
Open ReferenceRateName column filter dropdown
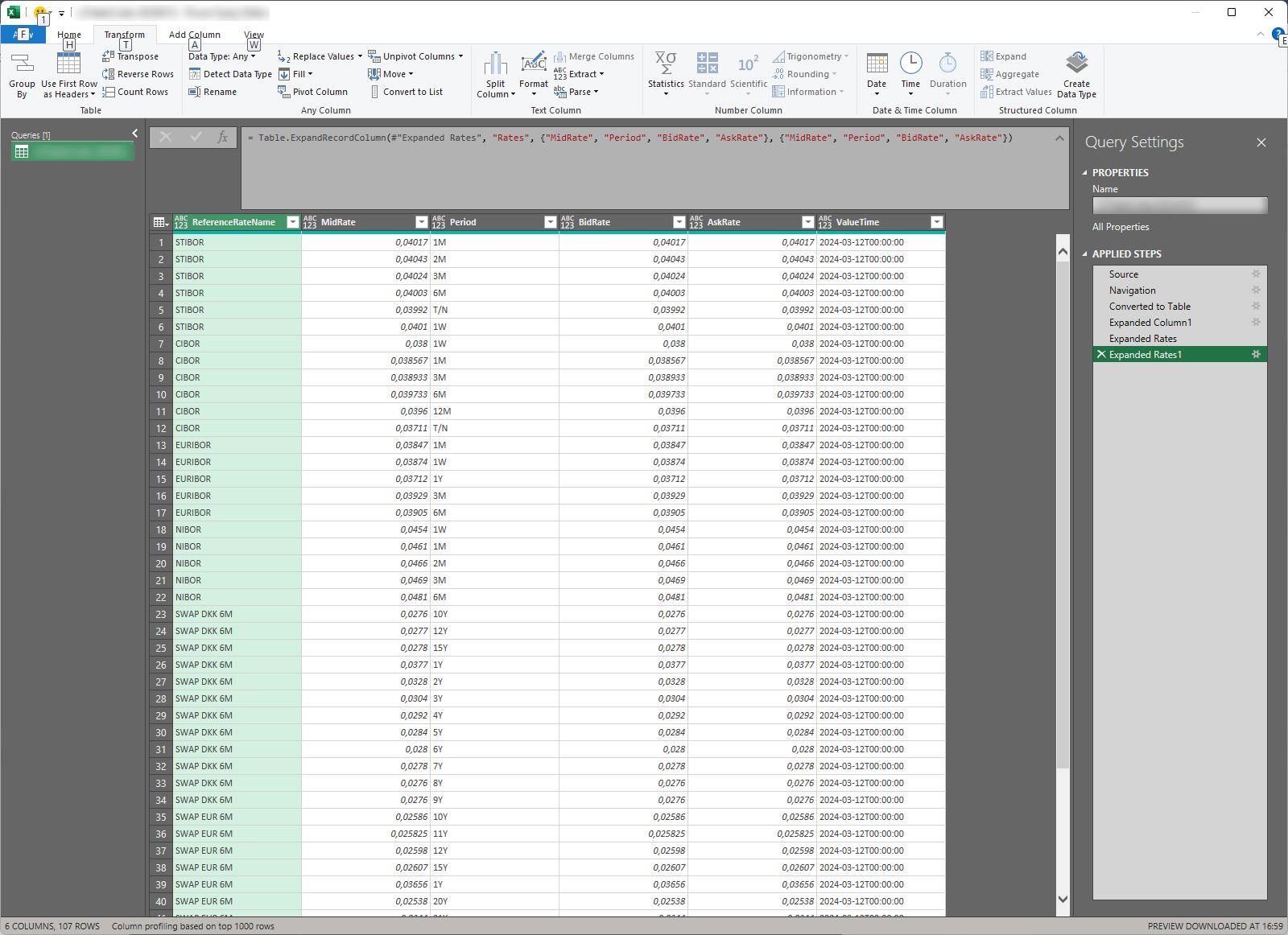[292, 222]
